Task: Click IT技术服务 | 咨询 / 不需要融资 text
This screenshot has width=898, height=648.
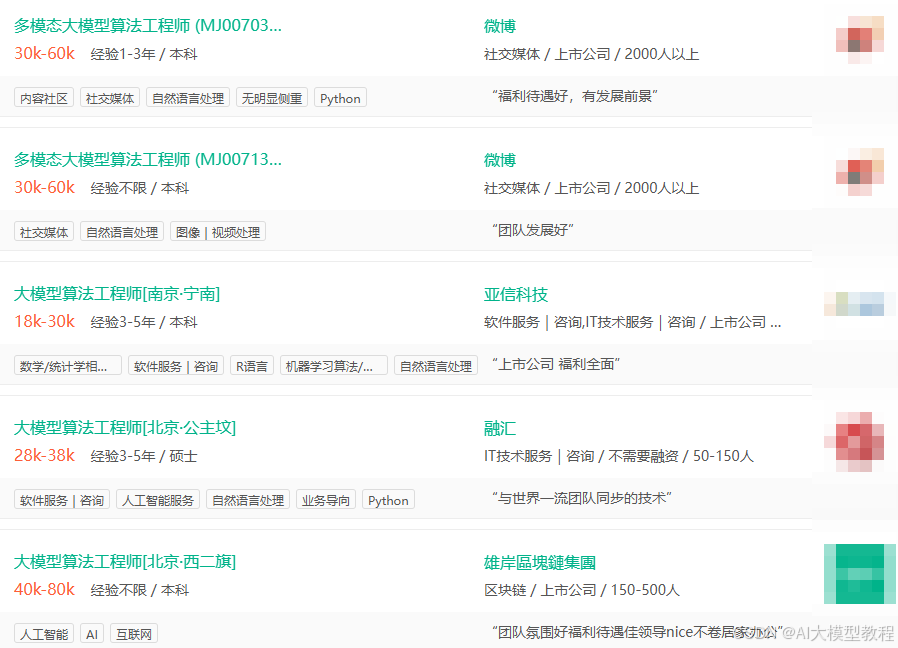Action: click(x=619, y=456)
